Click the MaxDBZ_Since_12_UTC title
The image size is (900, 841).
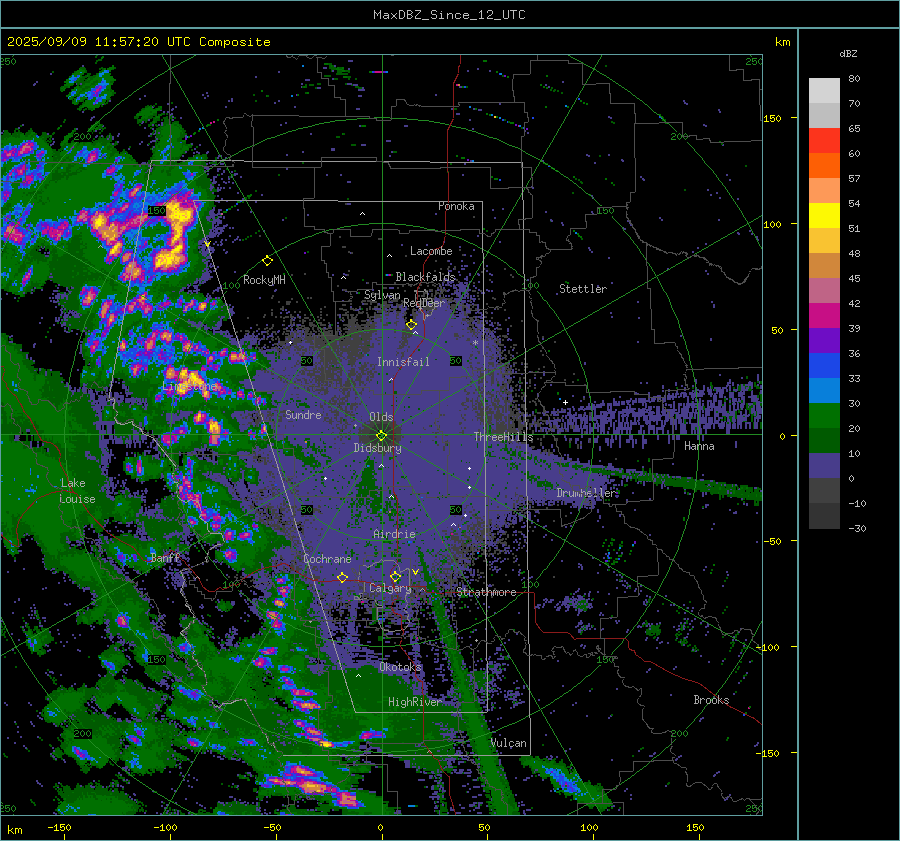coord(449,15)
